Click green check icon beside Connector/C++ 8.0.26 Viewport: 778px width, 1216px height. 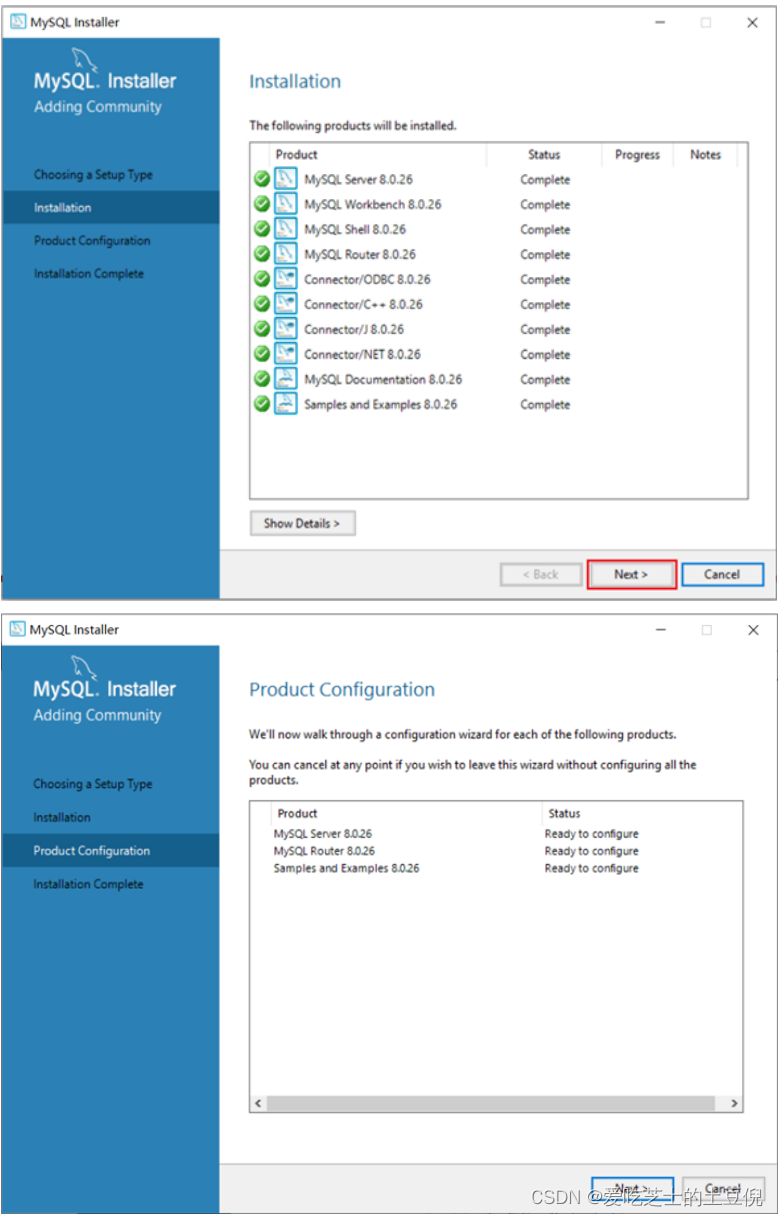click(262, 304)
